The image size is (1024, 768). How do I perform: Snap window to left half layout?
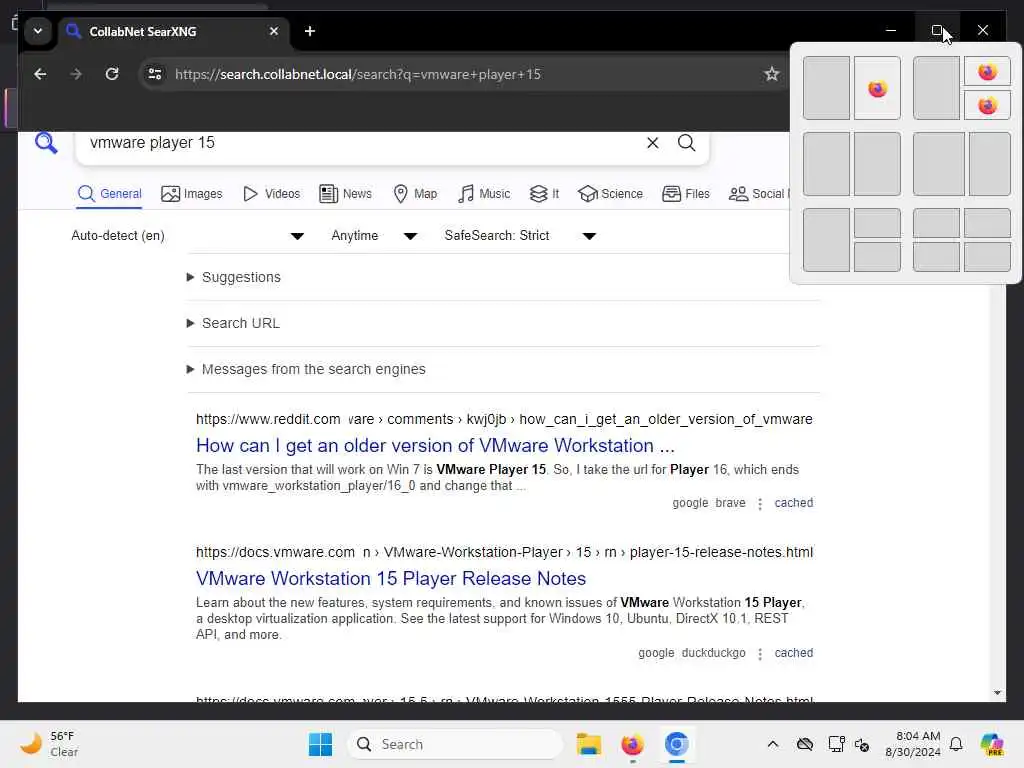tap(826, 88)
